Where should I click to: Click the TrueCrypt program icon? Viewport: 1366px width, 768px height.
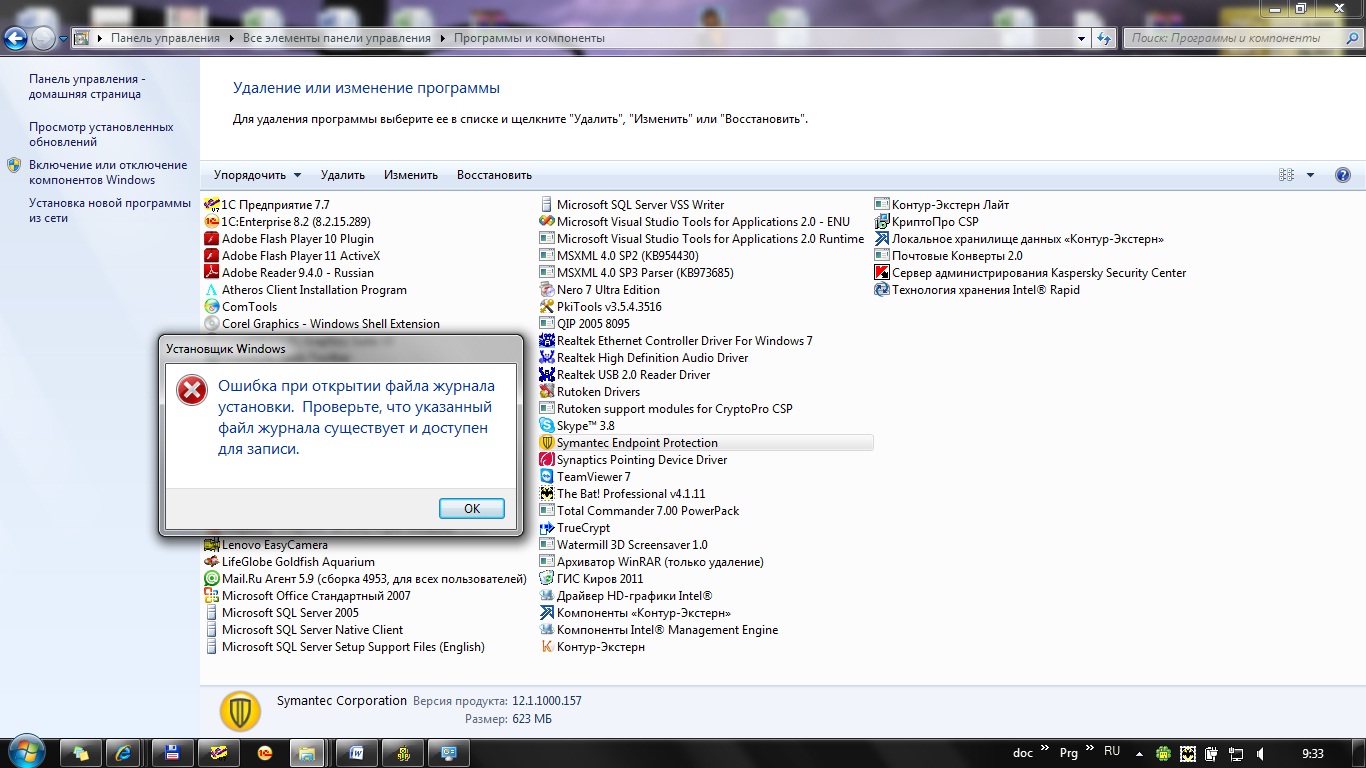tap(547, 528)
